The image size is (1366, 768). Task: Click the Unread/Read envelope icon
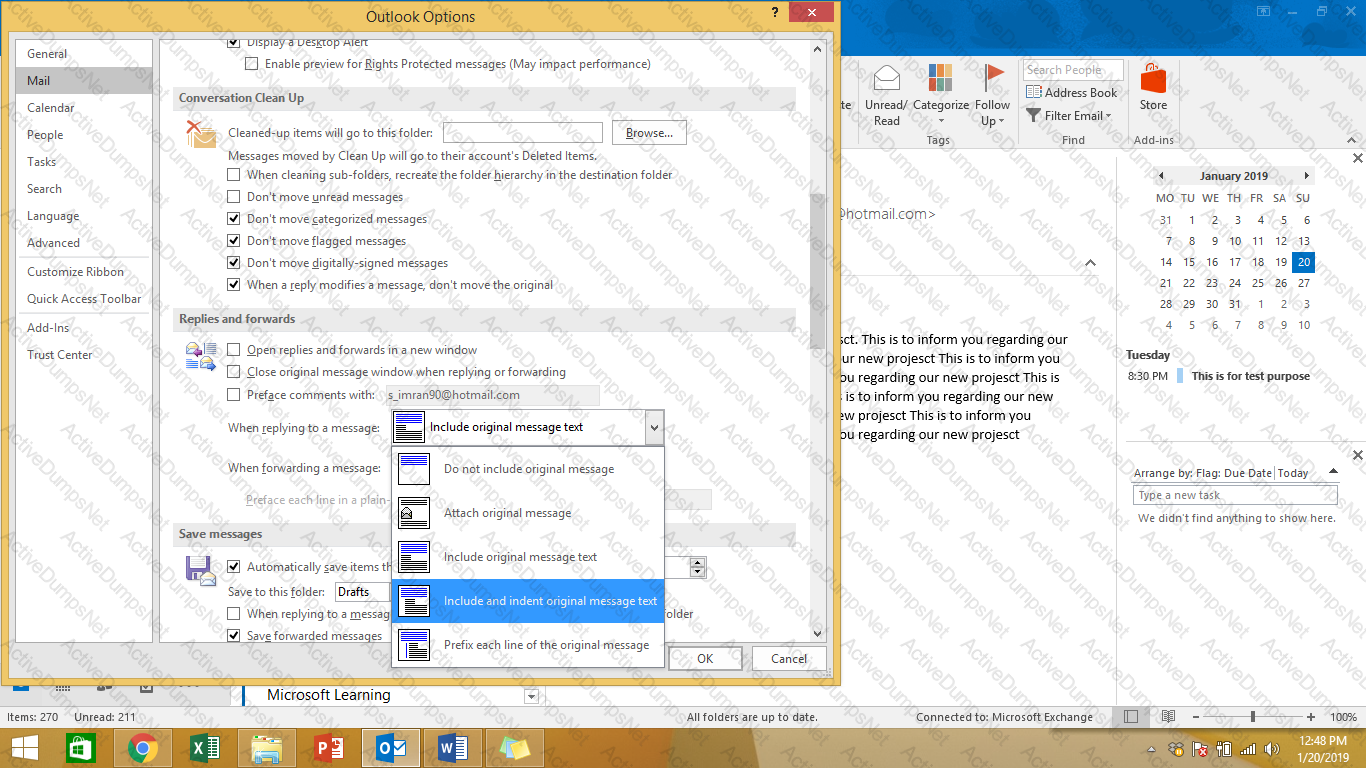tap(886, 79)
